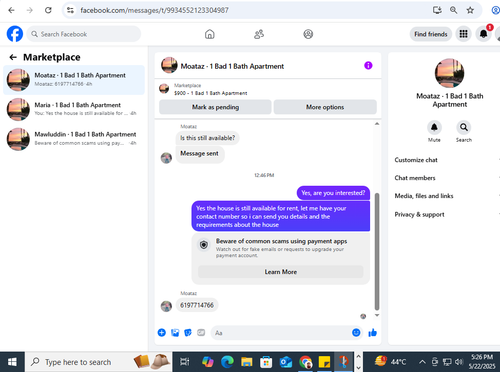Click the Facebook logo
Image resolution: width=500 pixels, height=372 pixels.
click(x=15, y=34)
